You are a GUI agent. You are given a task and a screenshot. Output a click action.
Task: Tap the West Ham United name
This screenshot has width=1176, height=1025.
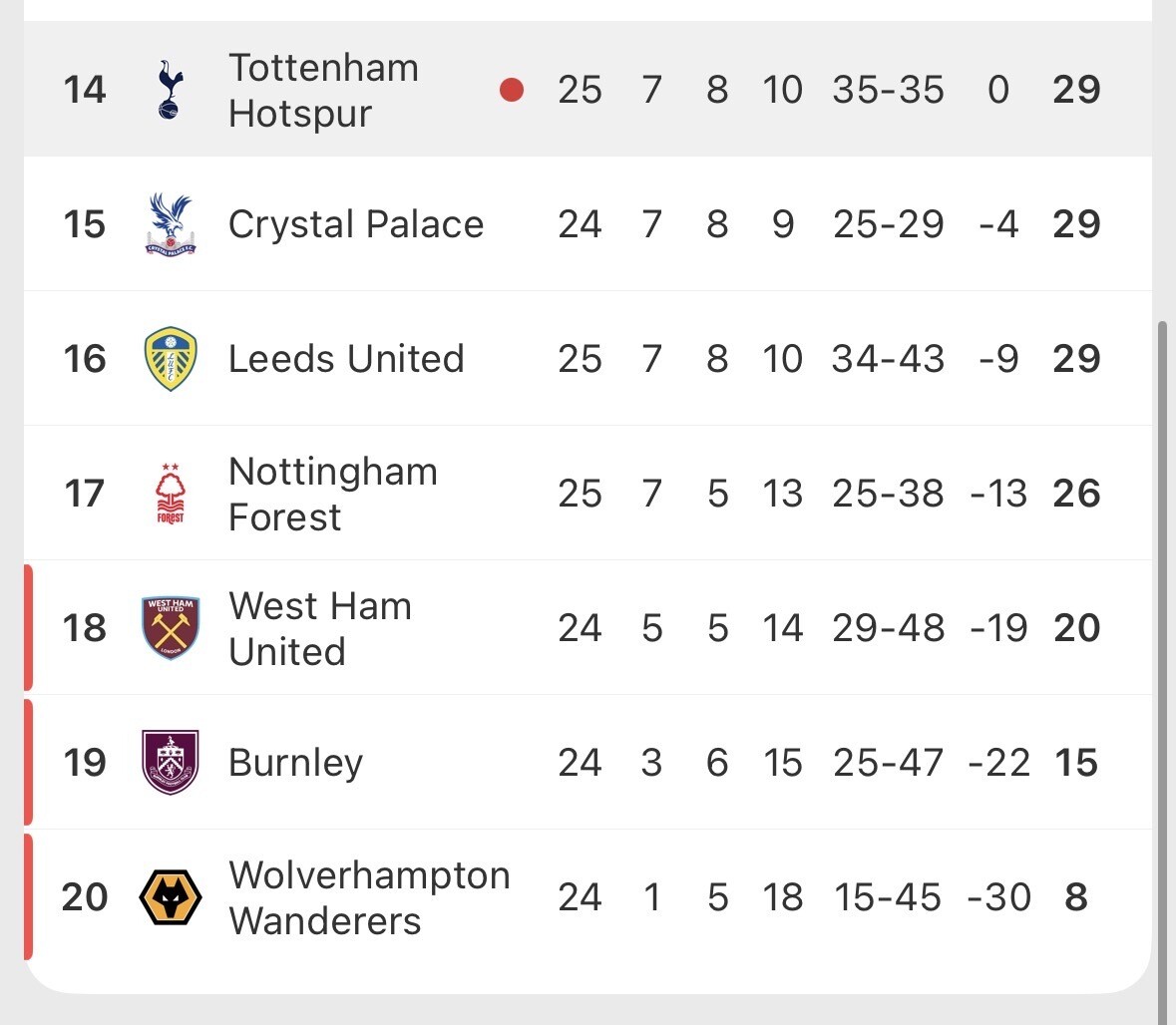319,629
